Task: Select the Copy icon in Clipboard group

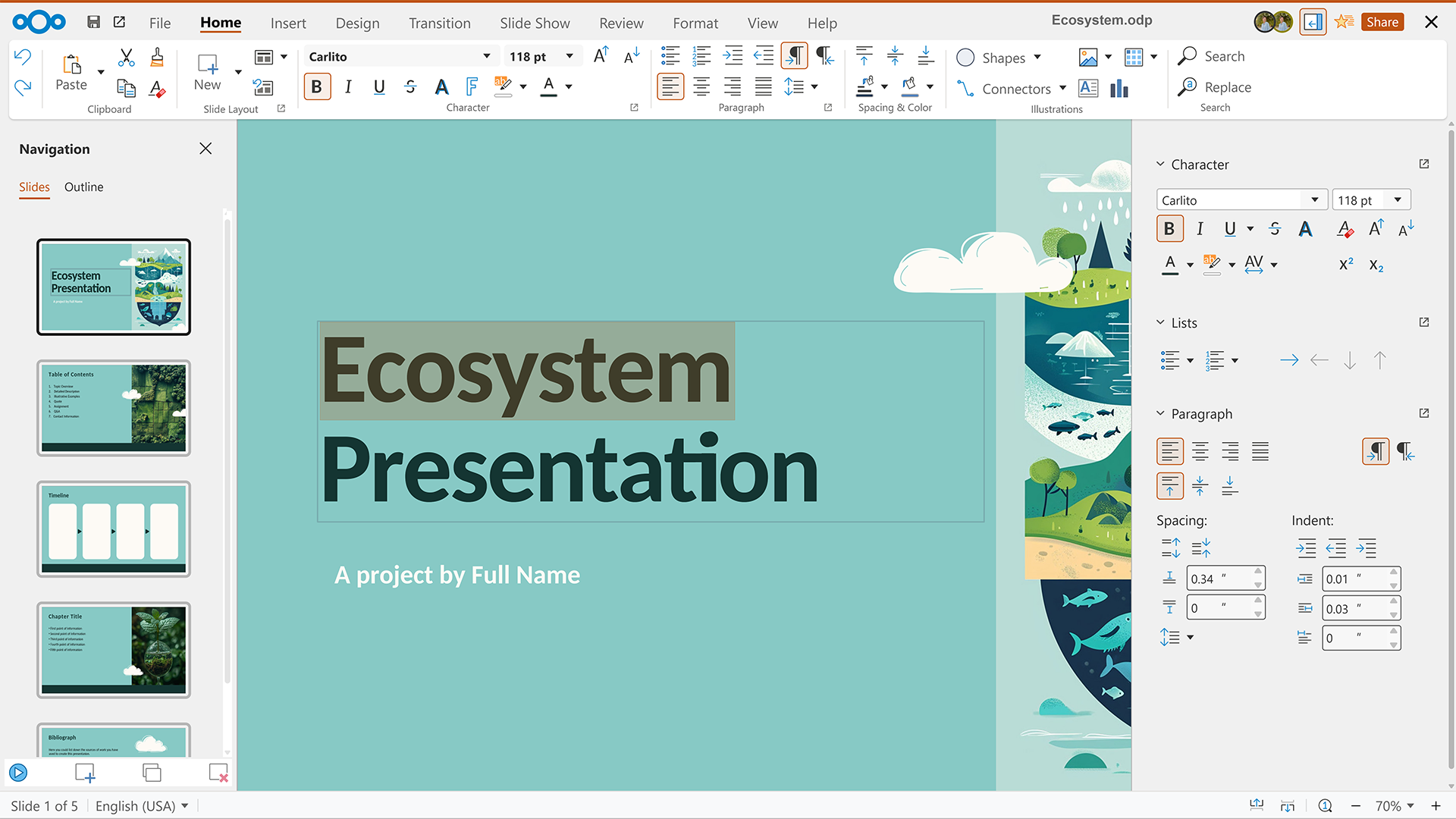Action: click(x=126, y=89)
